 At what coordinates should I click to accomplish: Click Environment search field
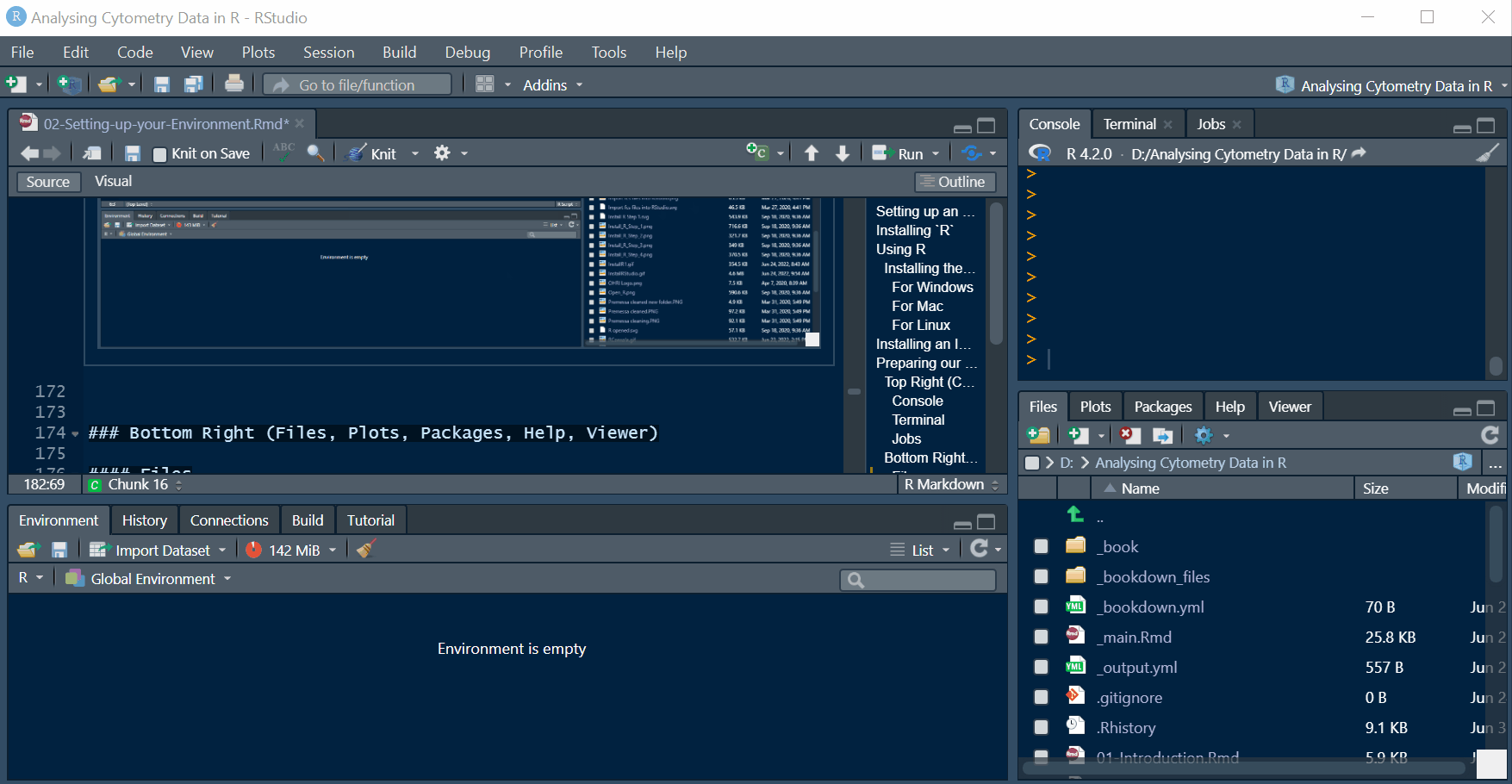click(x=918, y=580)
